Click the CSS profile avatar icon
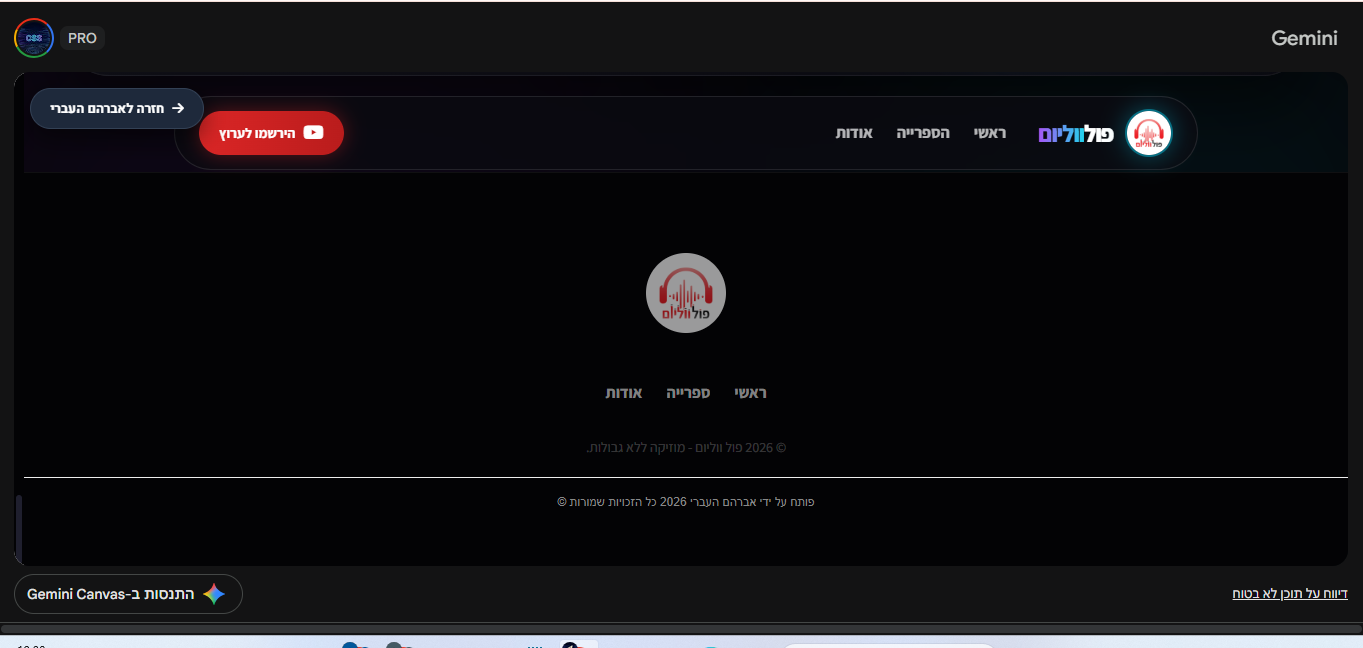 point(34,38)
